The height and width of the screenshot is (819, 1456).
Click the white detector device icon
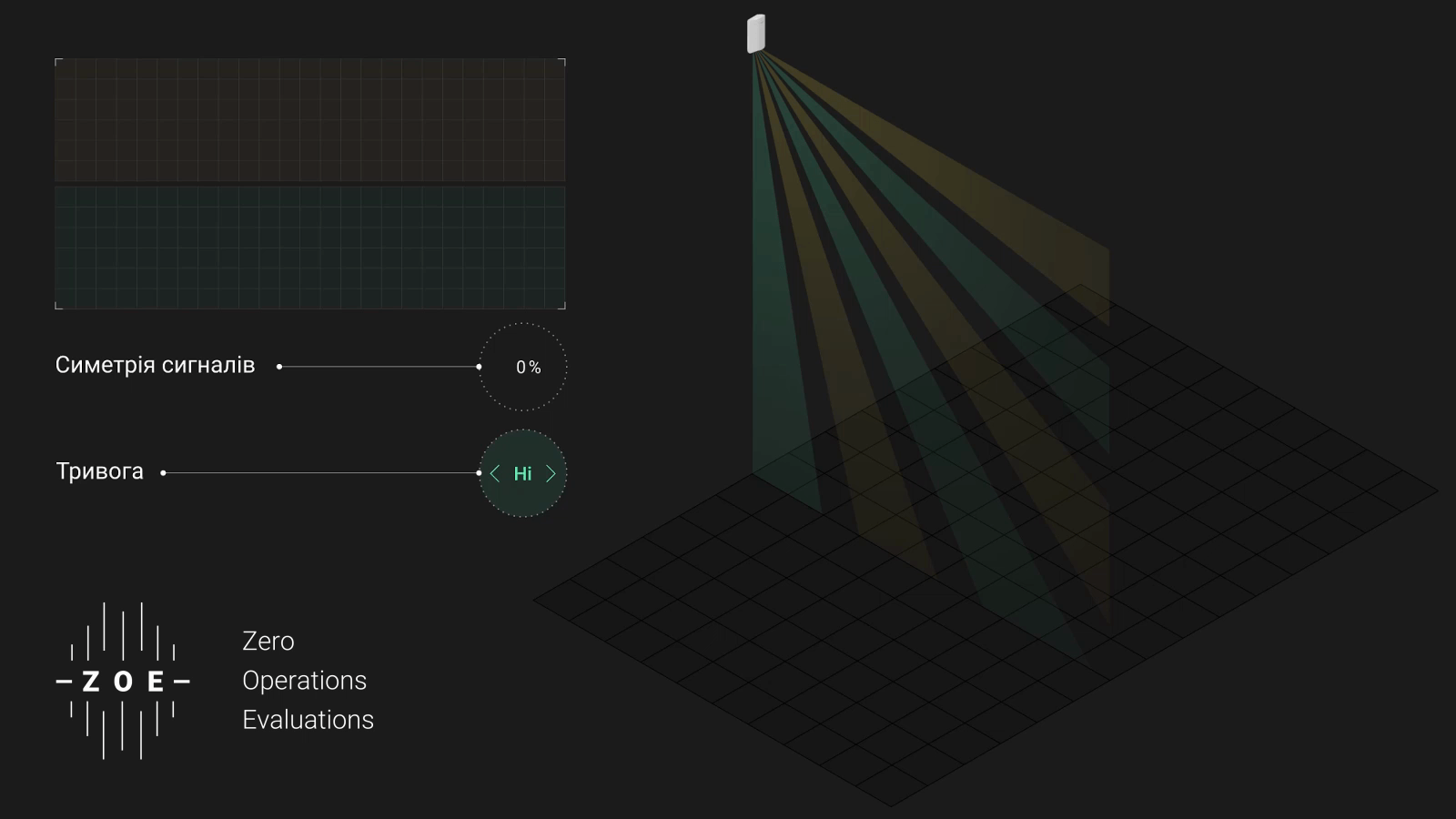[x=756, y=34]
